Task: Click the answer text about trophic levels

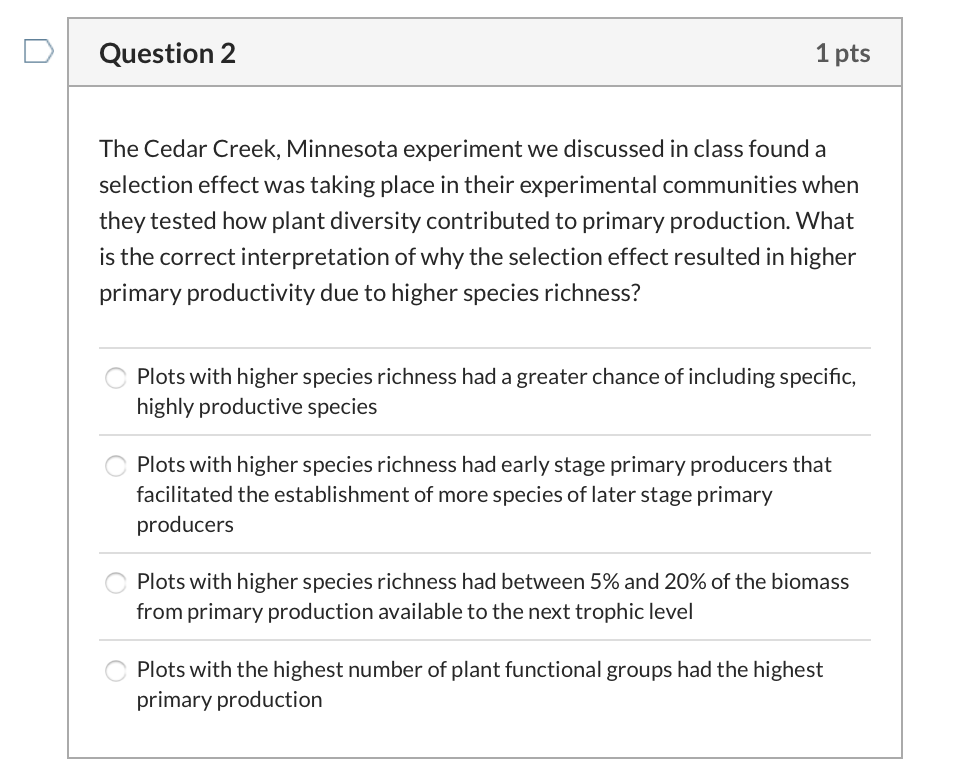Action: 490,596
